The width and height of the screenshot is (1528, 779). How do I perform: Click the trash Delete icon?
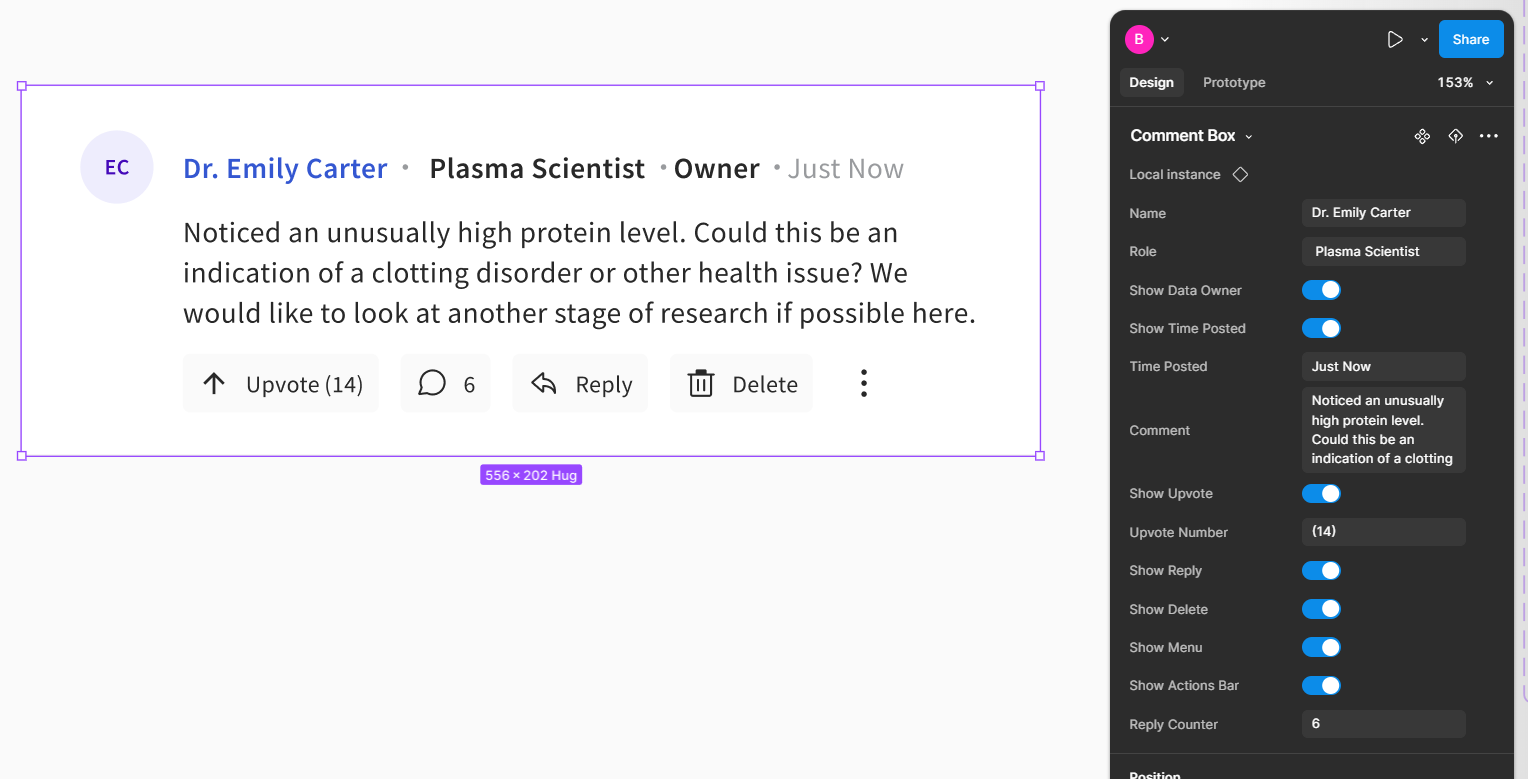701,383
